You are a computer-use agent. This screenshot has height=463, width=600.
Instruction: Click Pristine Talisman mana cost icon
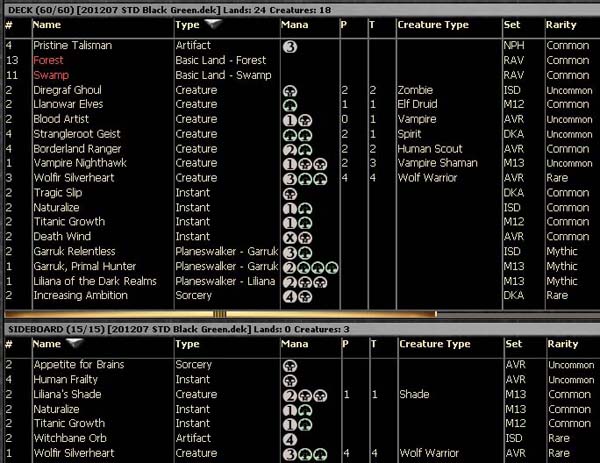pyautogui.click(x=290, y=47)
